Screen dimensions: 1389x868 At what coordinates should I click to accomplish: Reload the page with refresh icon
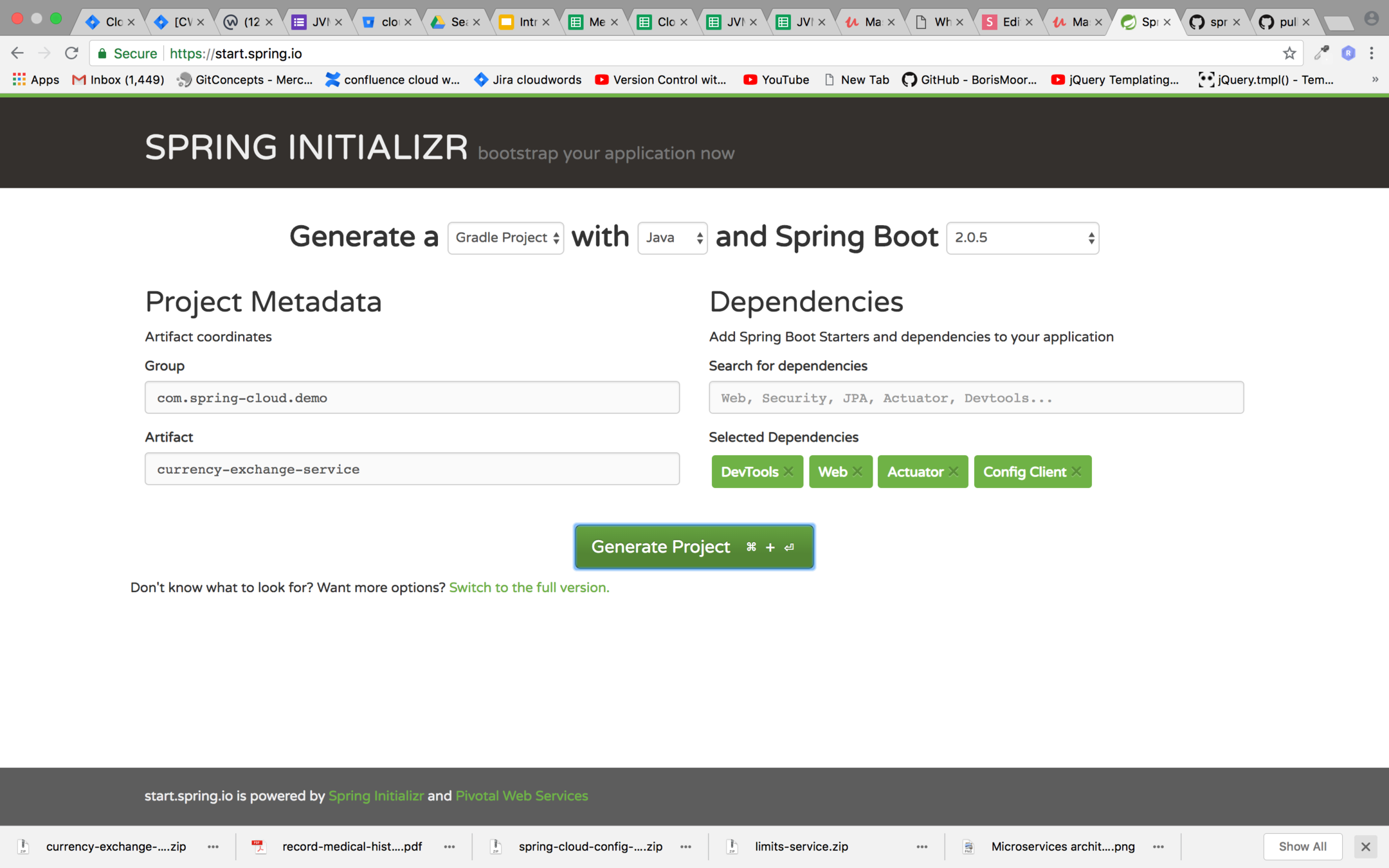pos(71,53)
